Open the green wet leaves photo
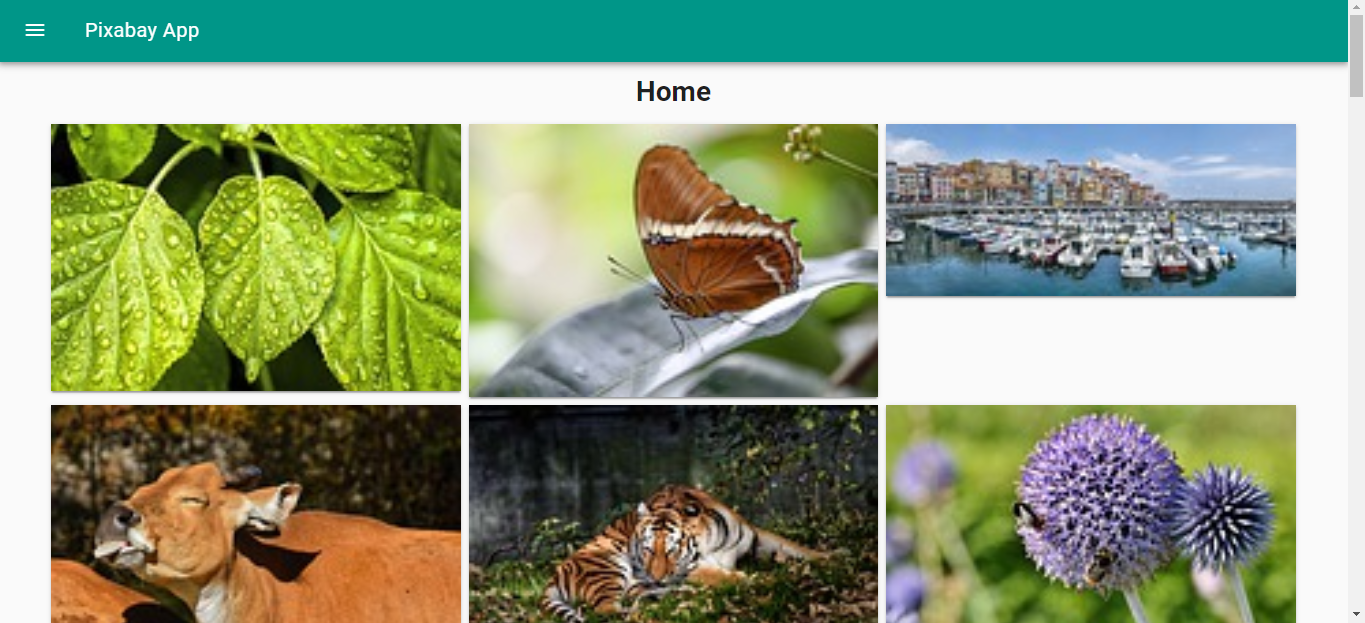The height and width of the screenshot is (623, 1365). pos(256,257)
